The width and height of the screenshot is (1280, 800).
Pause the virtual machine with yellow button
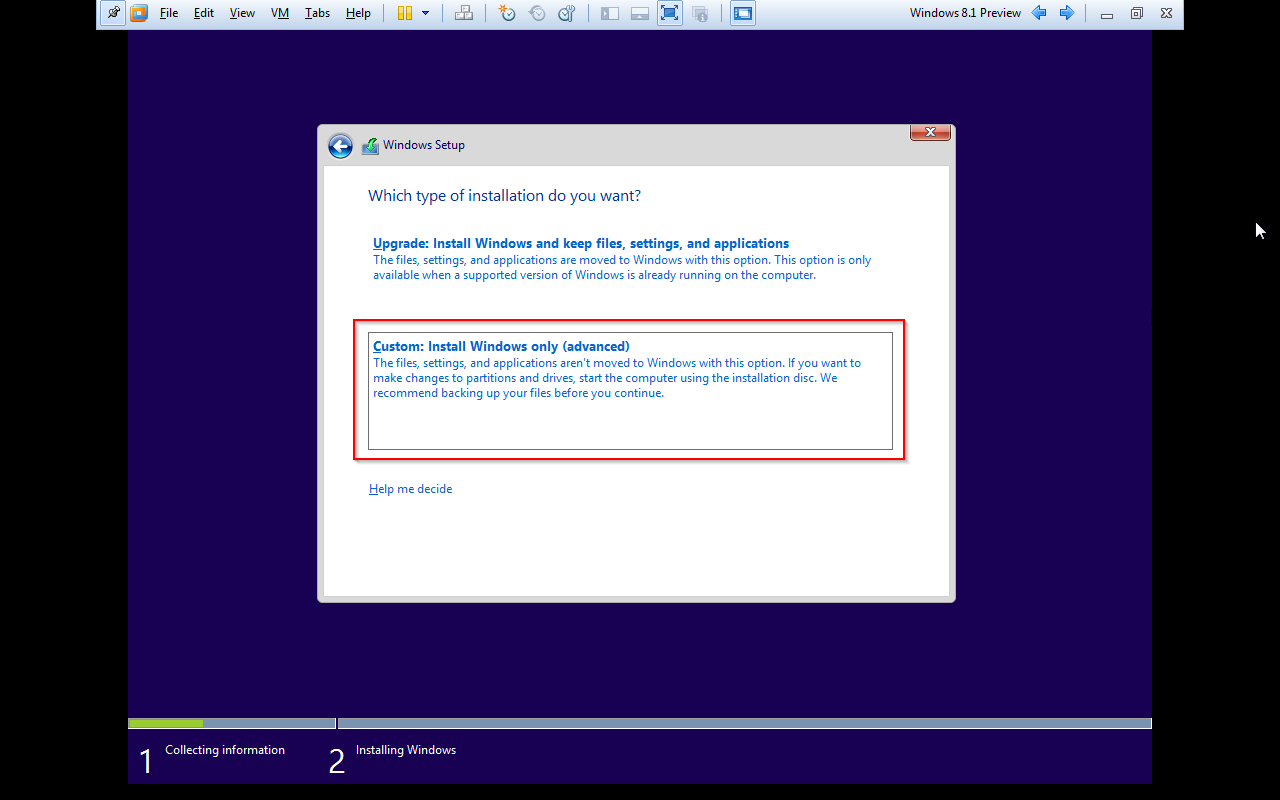[x=405, y=13]
